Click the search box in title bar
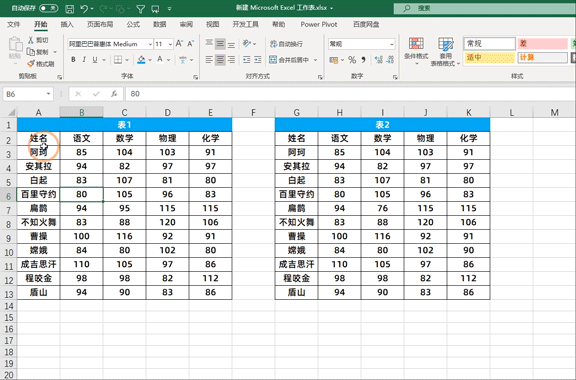The image size is (576, 380). tap(485, 8)
